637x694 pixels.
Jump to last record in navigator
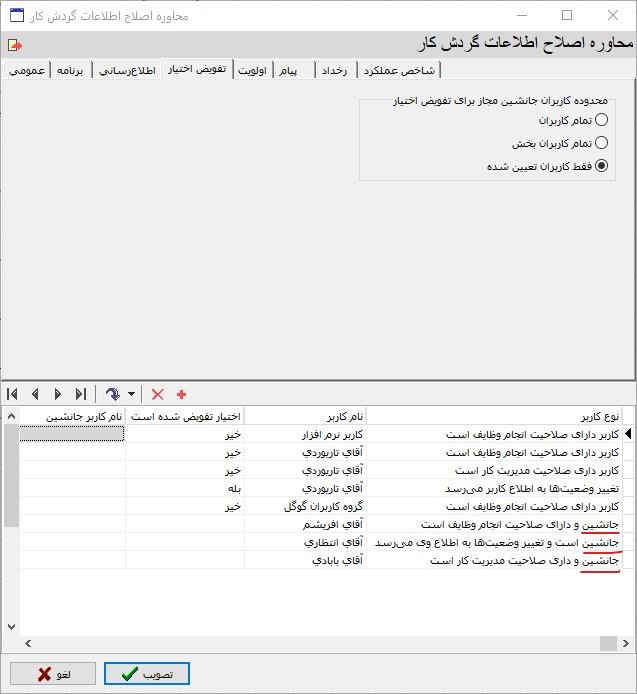point(81,394)
